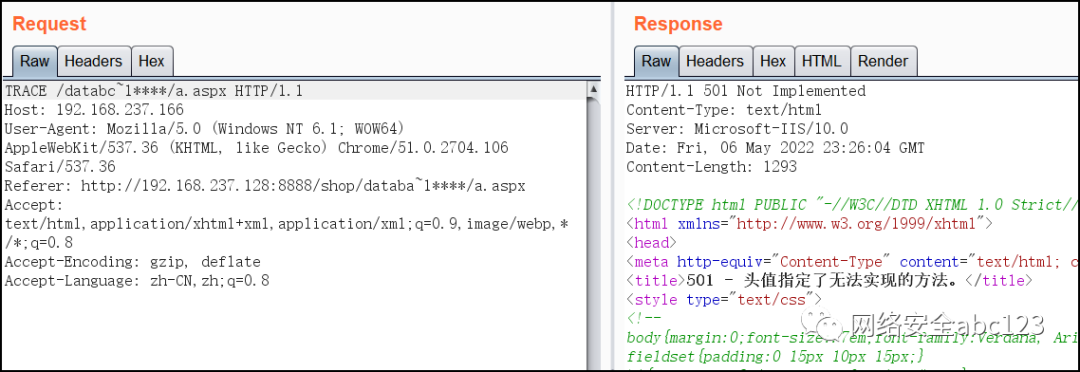Click the Request pane heading
The image size is (1080, 372).
50,24
